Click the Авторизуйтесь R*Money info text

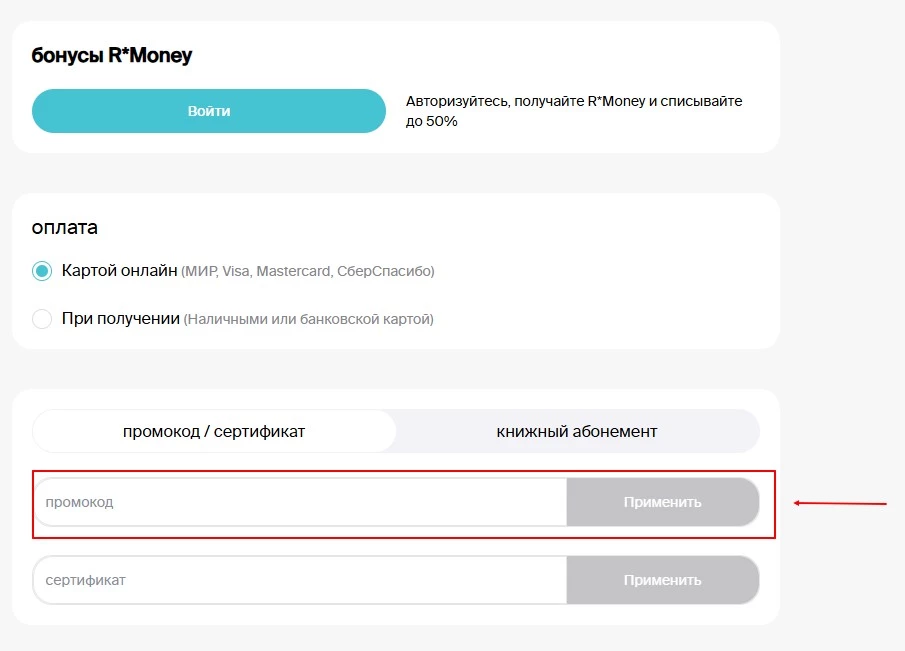(x=574, y=101)
